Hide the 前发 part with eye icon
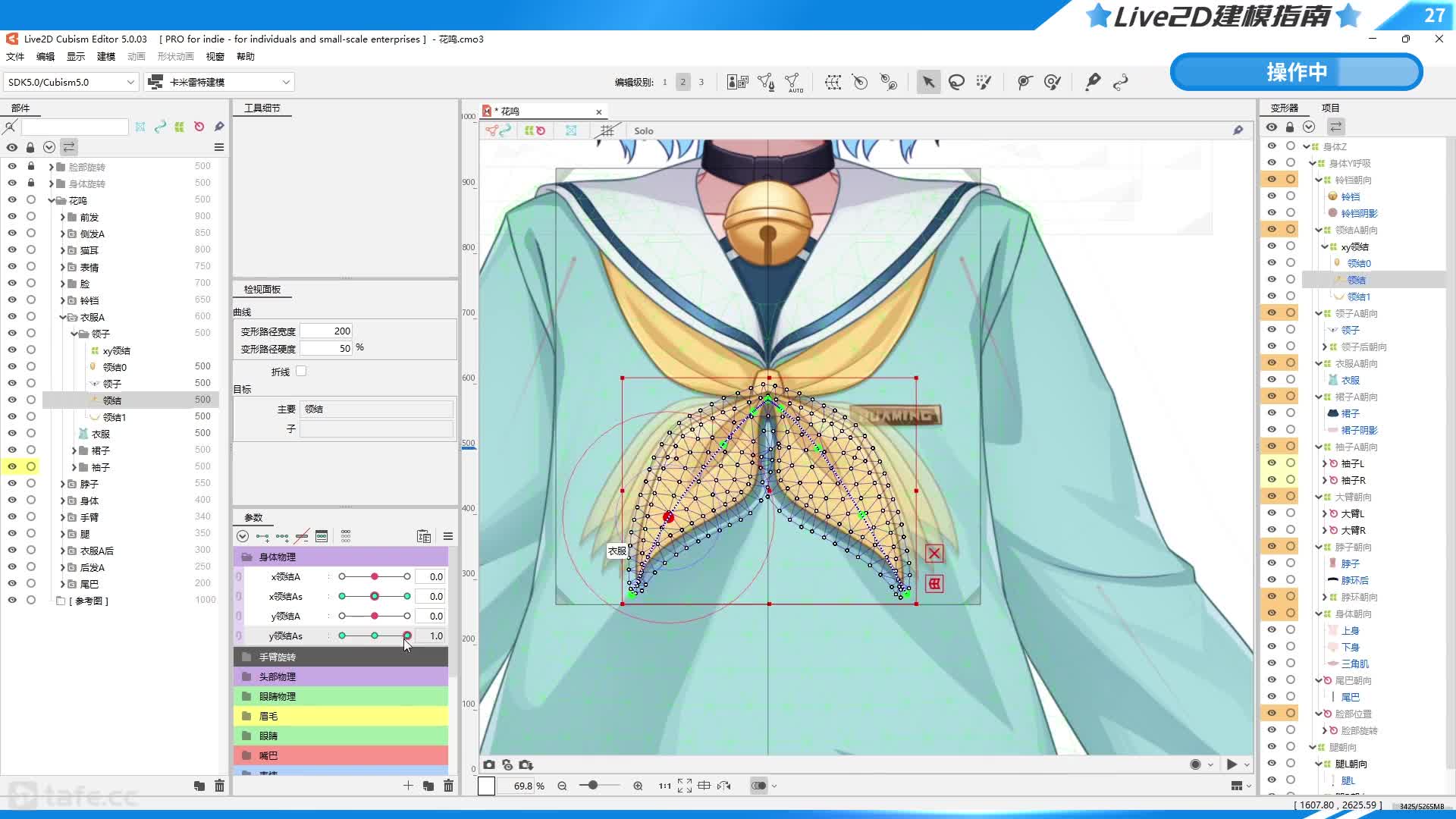1456x819 pixels. [12, 217]
